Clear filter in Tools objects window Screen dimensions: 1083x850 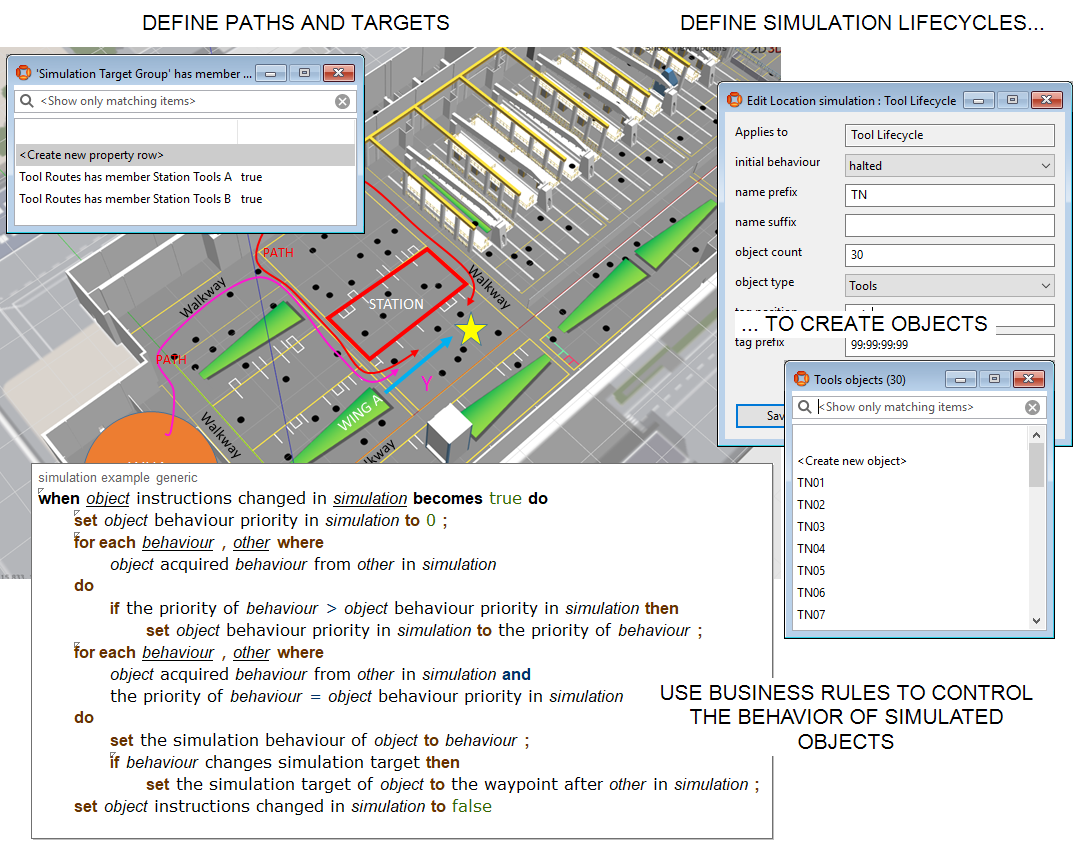pos(1033,407)
